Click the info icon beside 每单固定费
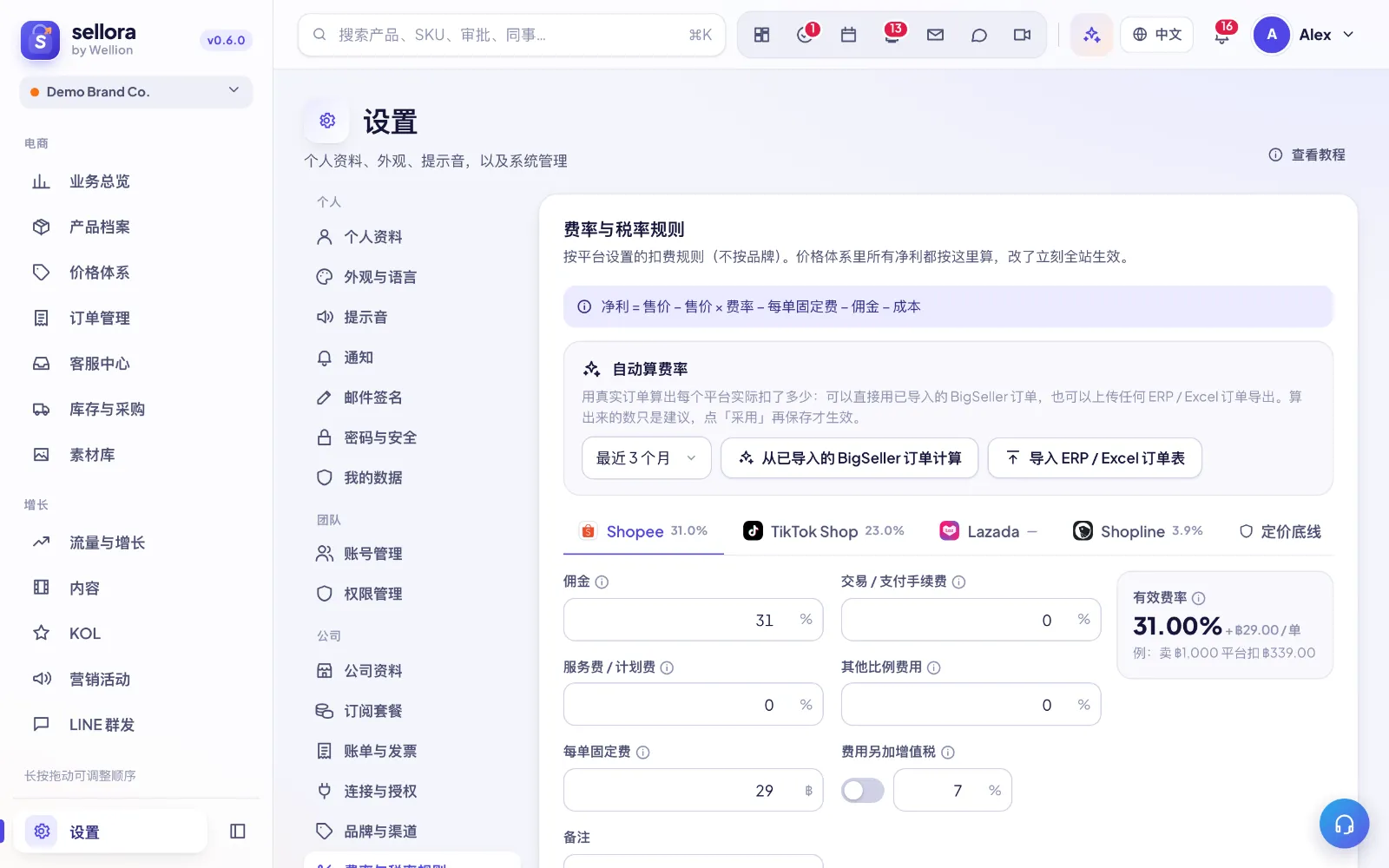The width and height of the screenshot is (1389, 868). [x=643, y=753]
